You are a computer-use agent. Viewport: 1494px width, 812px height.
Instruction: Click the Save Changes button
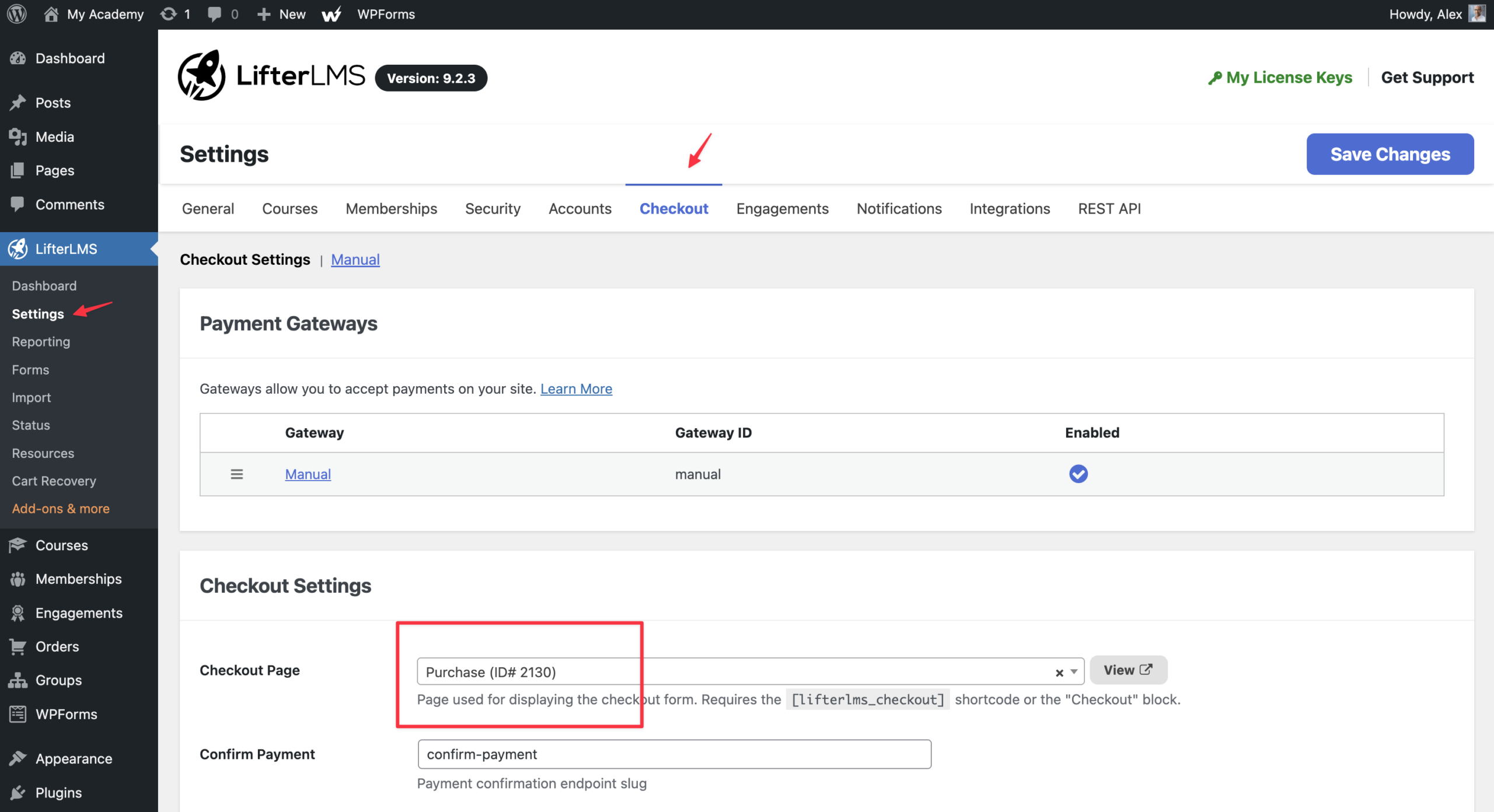coord(1390,154)
